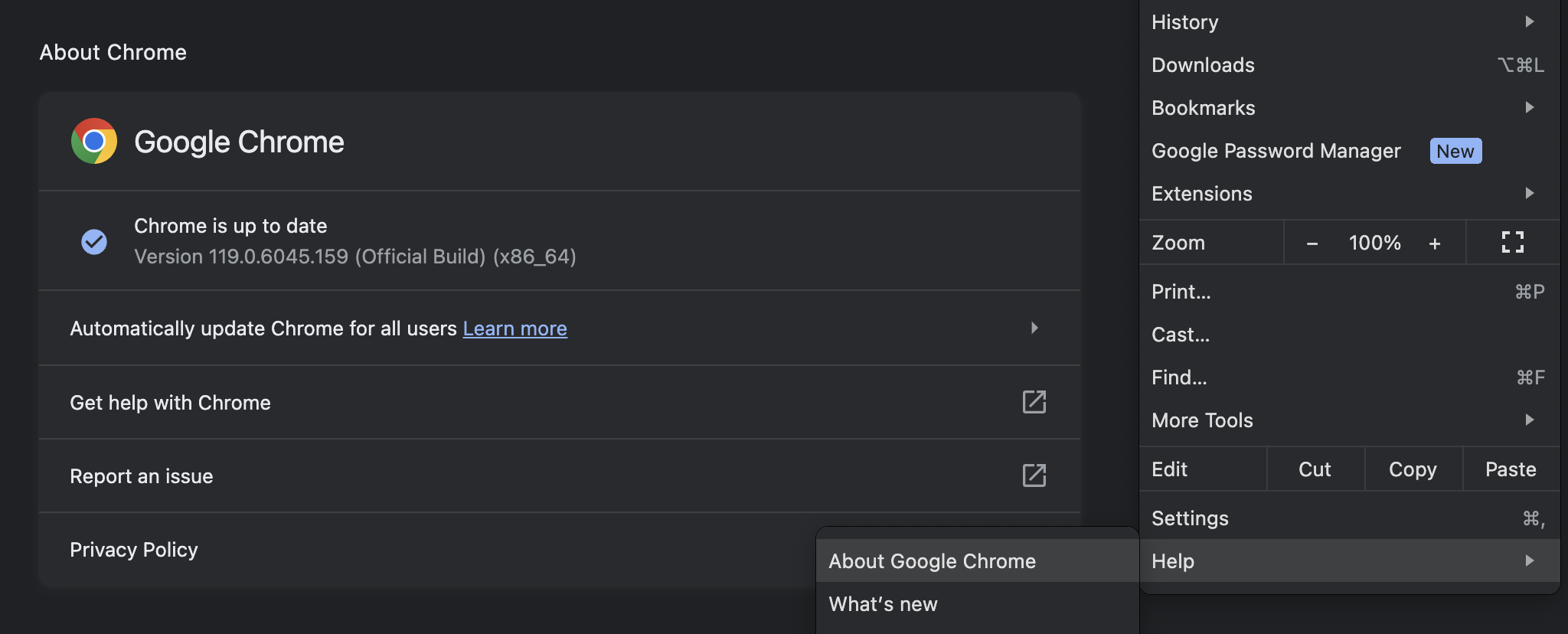Increase zoom with the plus button
This screenshot has width=1568, height=634.
[x=1435, y=243]
